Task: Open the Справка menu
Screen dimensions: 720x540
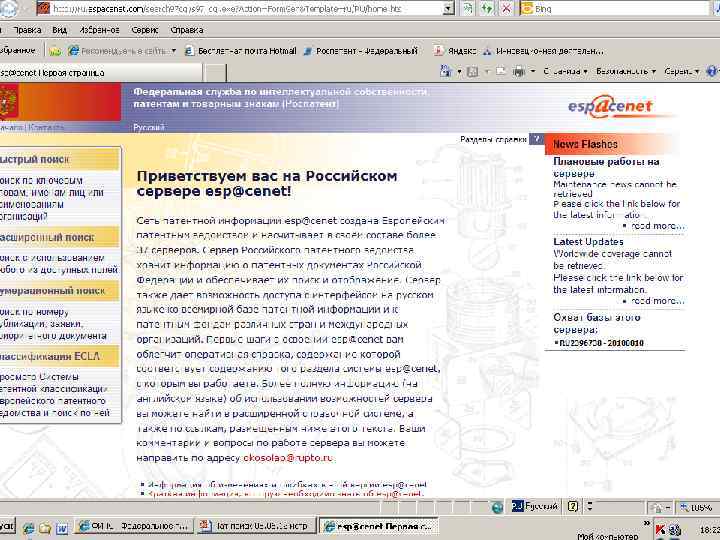Action: [x=187, y=30]
